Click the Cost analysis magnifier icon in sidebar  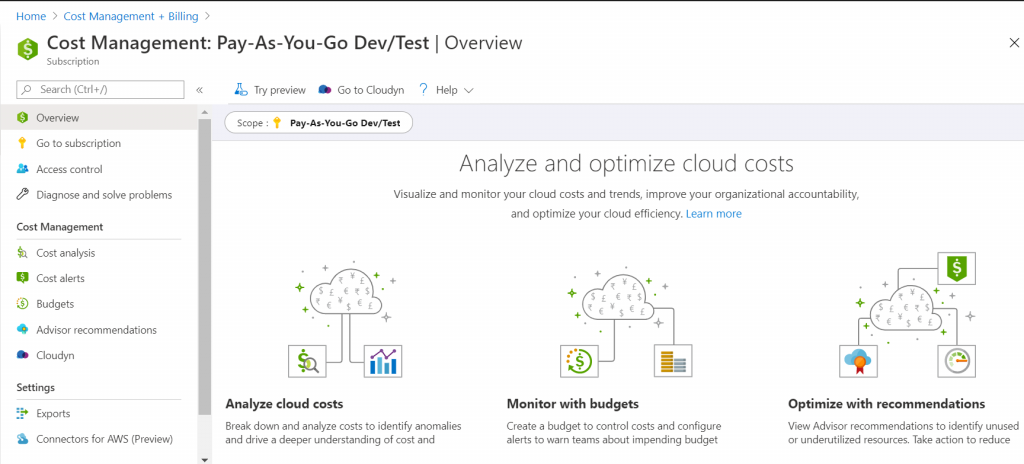(22, 253)
